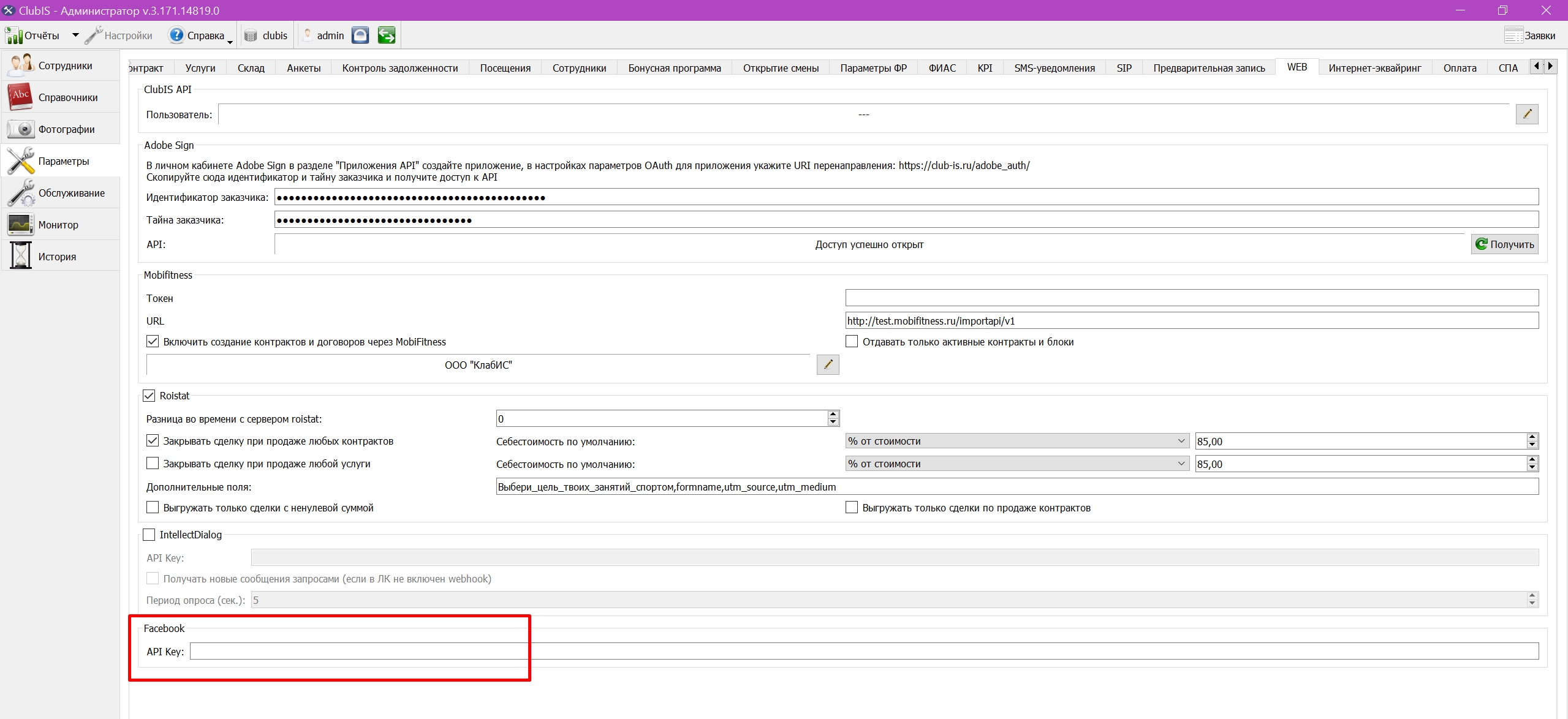Click the Получить button
Viewport: 1568px width, 719px height.
pyautogui.click(x=1505, y=244)
